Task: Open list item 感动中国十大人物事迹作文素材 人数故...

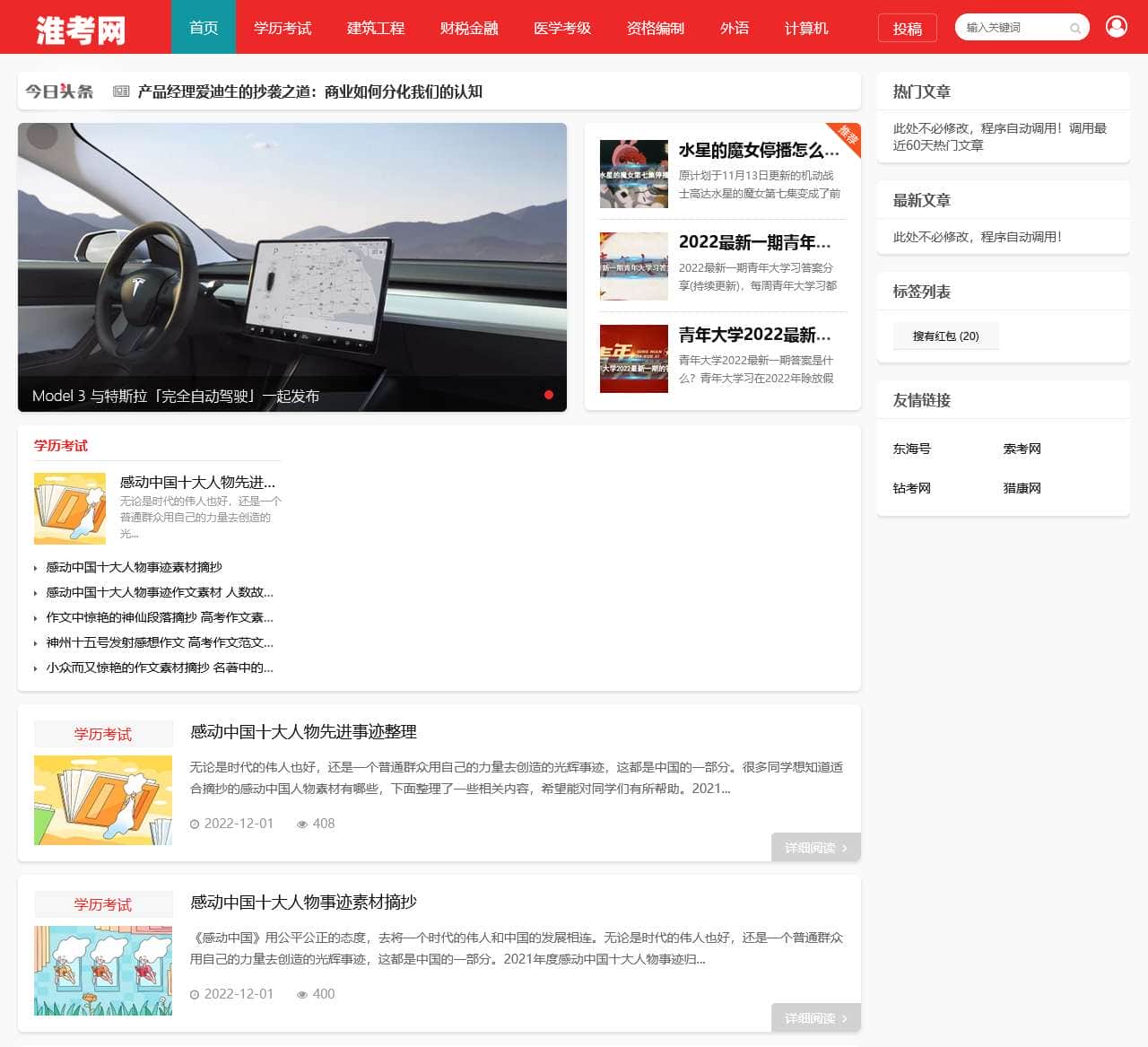Action: (x=160, y=592)
